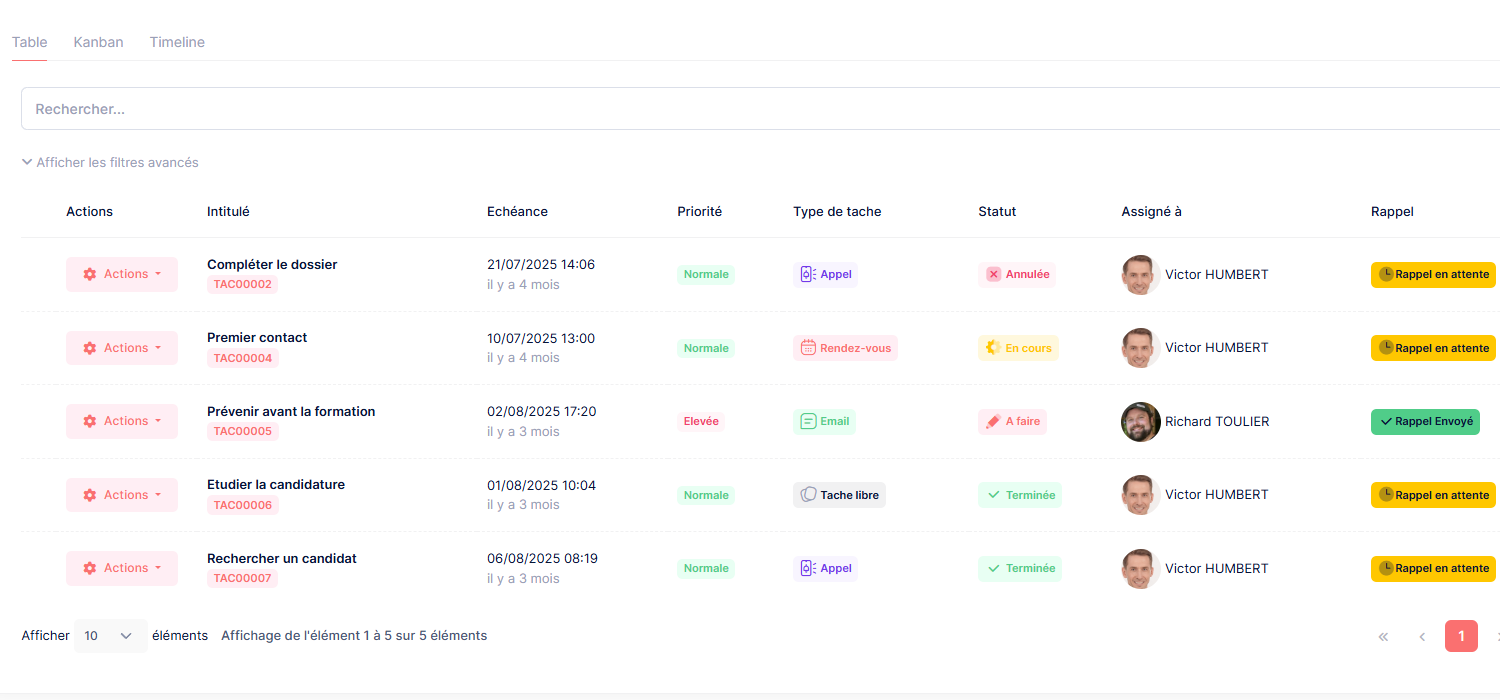The width and height of the screenshot is (1500, 700).
Task: Open Actions dropdown for Compléter le dossier
Action: [122, 274]
